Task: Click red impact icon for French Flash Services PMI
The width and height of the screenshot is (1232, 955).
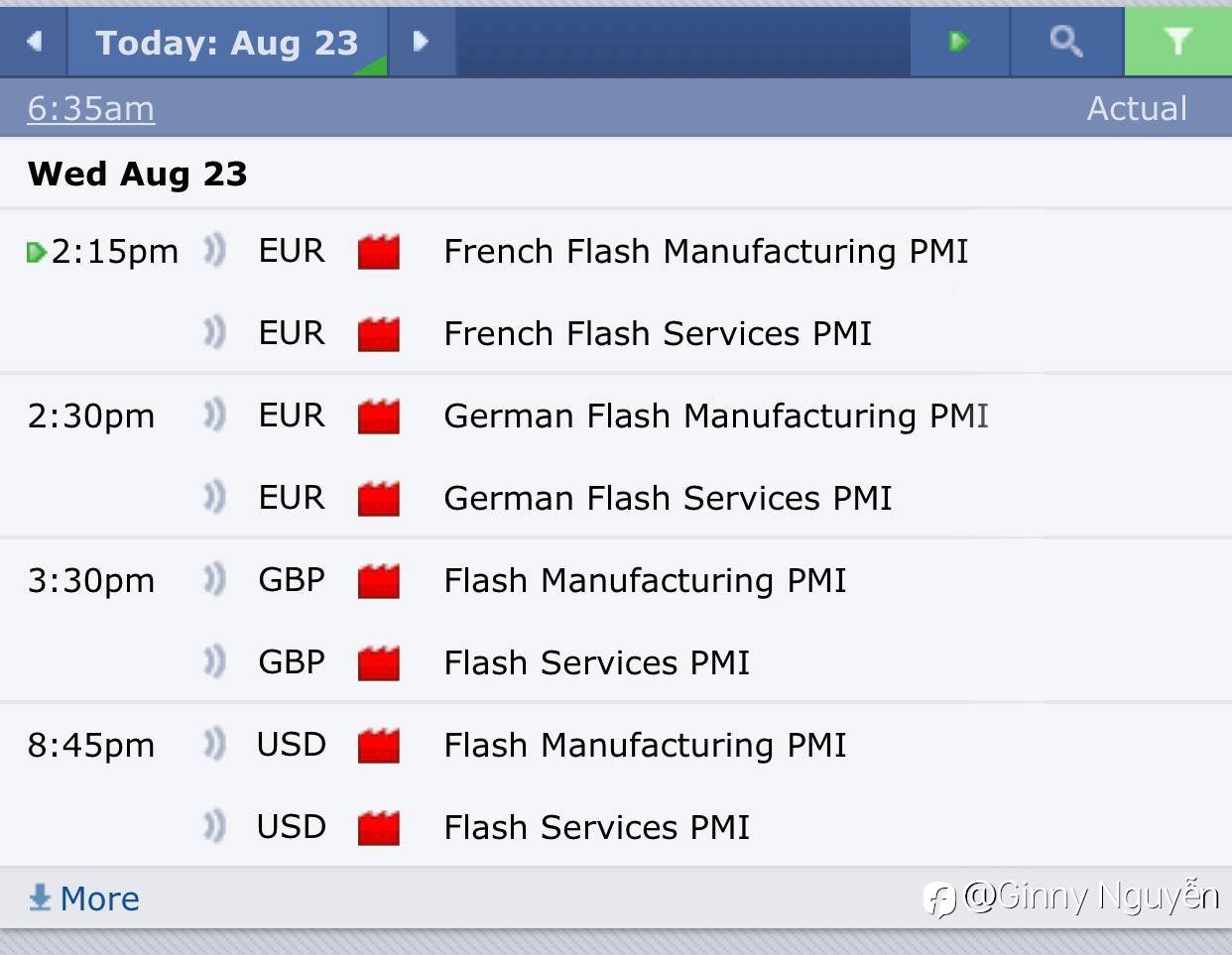Action: 378,334
